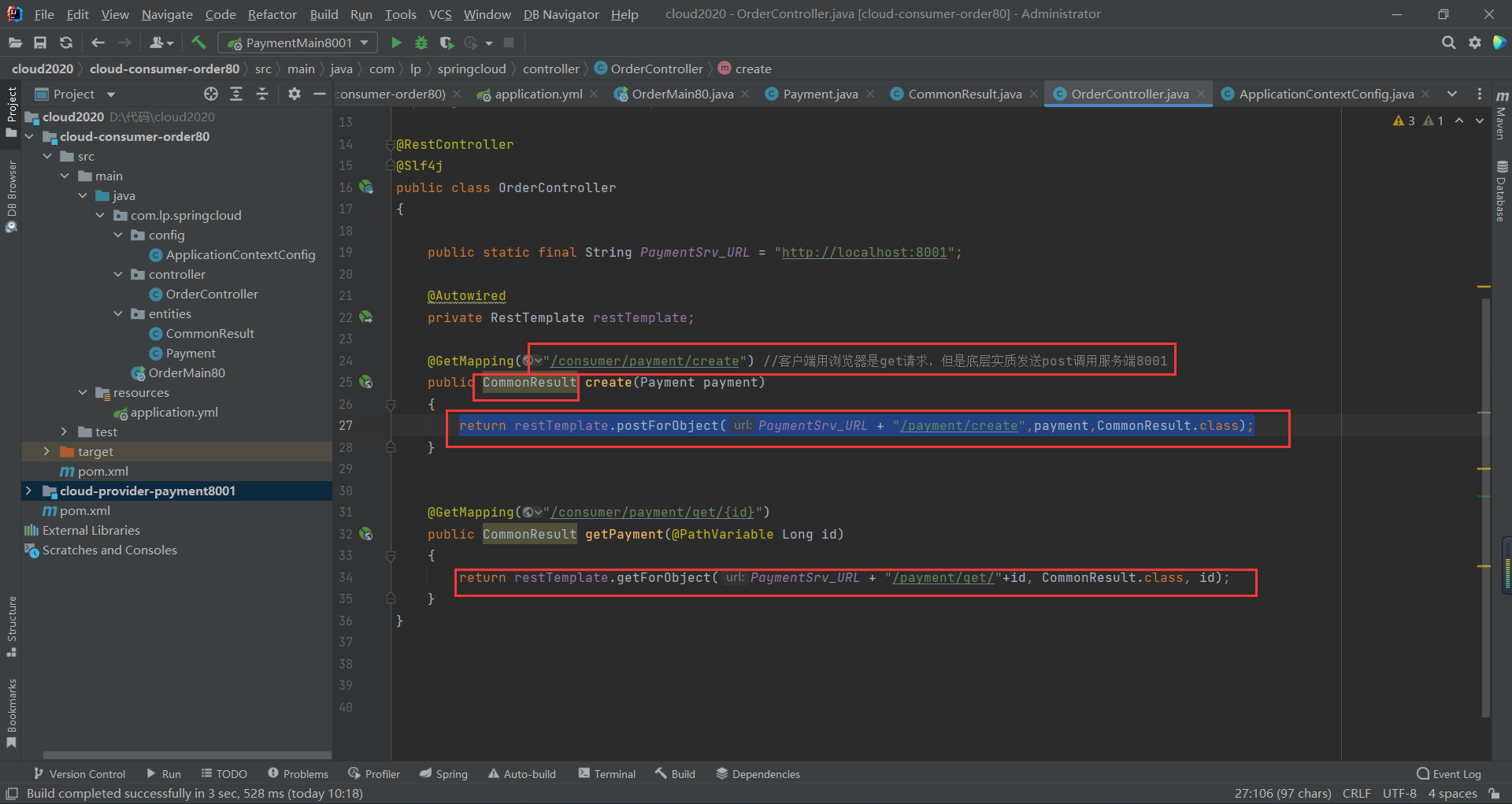Expand the target folder in tree
Image resolution: width=1512 pixels, height=804 pixels.
point(46,451)
